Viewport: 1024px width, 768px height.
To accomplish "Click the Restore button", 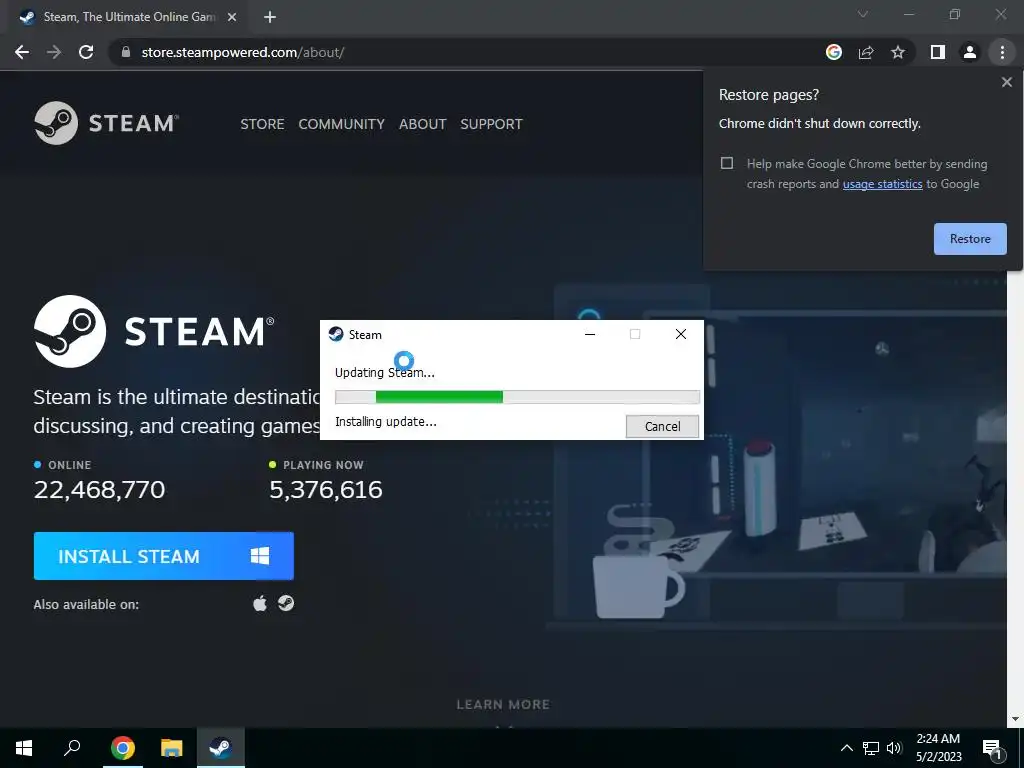I will click(x=970, y=239).
